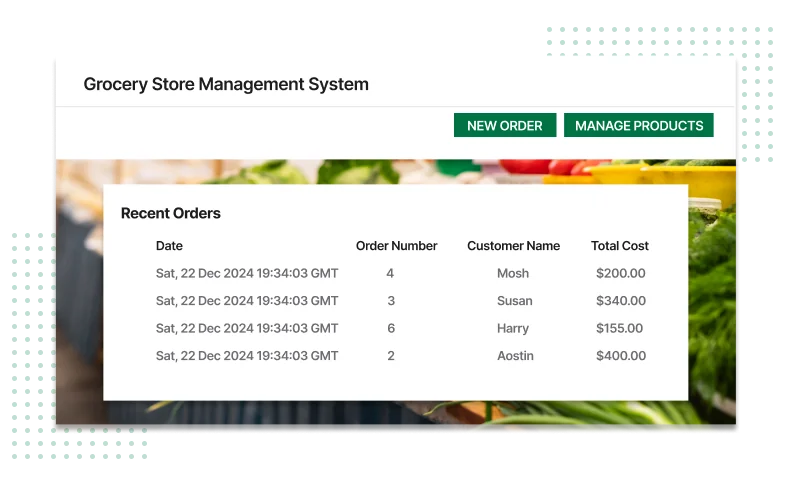Click the $155.00 total cost value
This screenshot has width=792, height=480.
pyautogui.click(x=620, y=328)
